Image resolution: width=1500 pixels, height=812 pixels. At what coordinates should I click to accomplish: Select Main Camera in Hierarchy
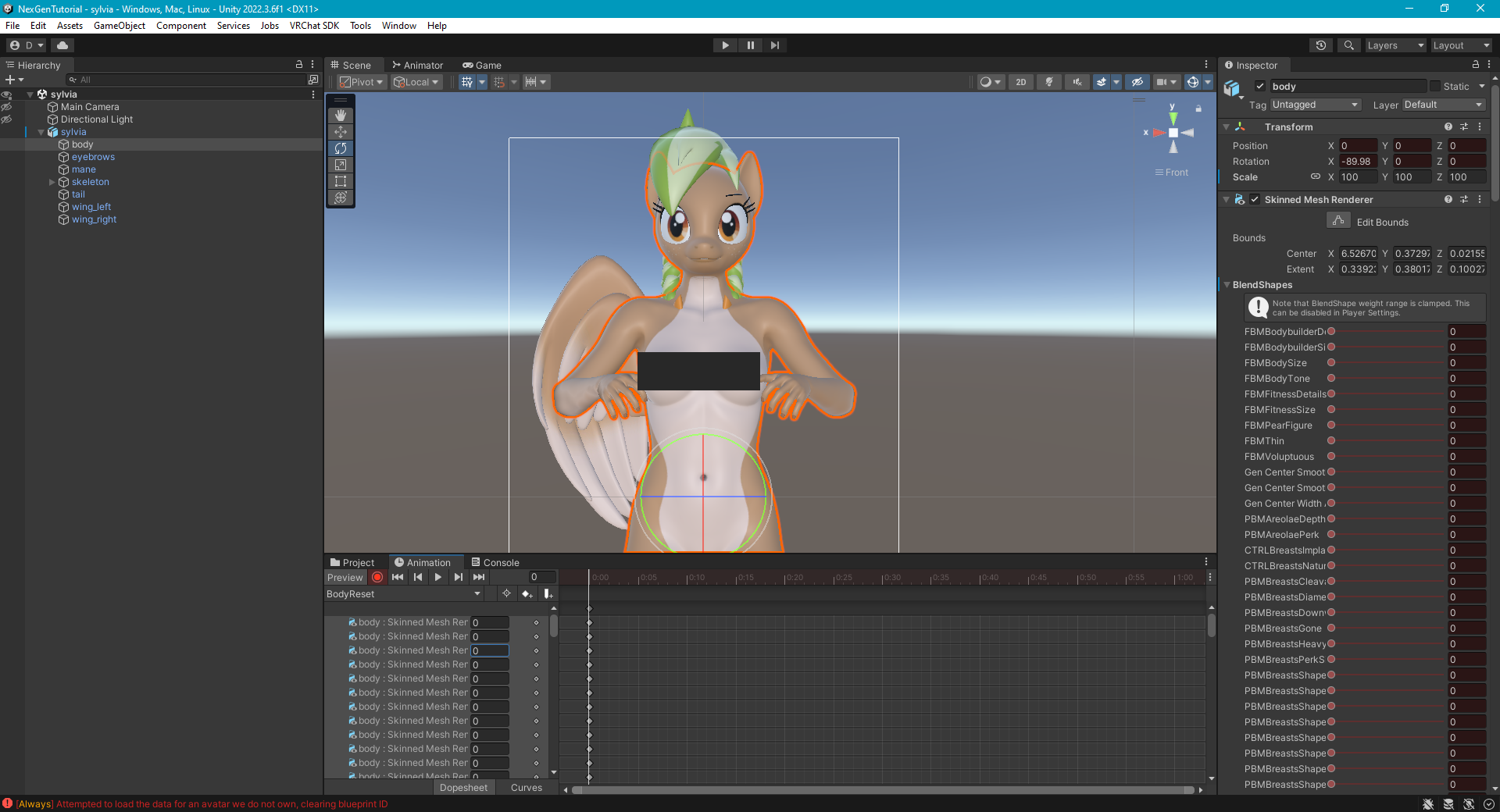point(90,107)
